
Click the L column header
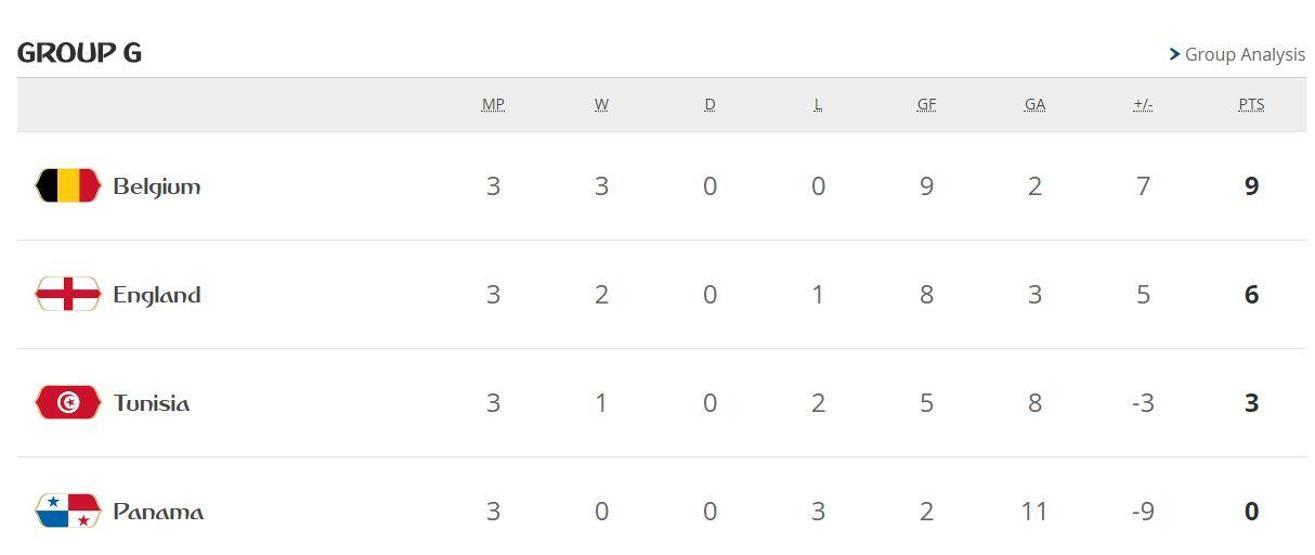click(818, 105)
